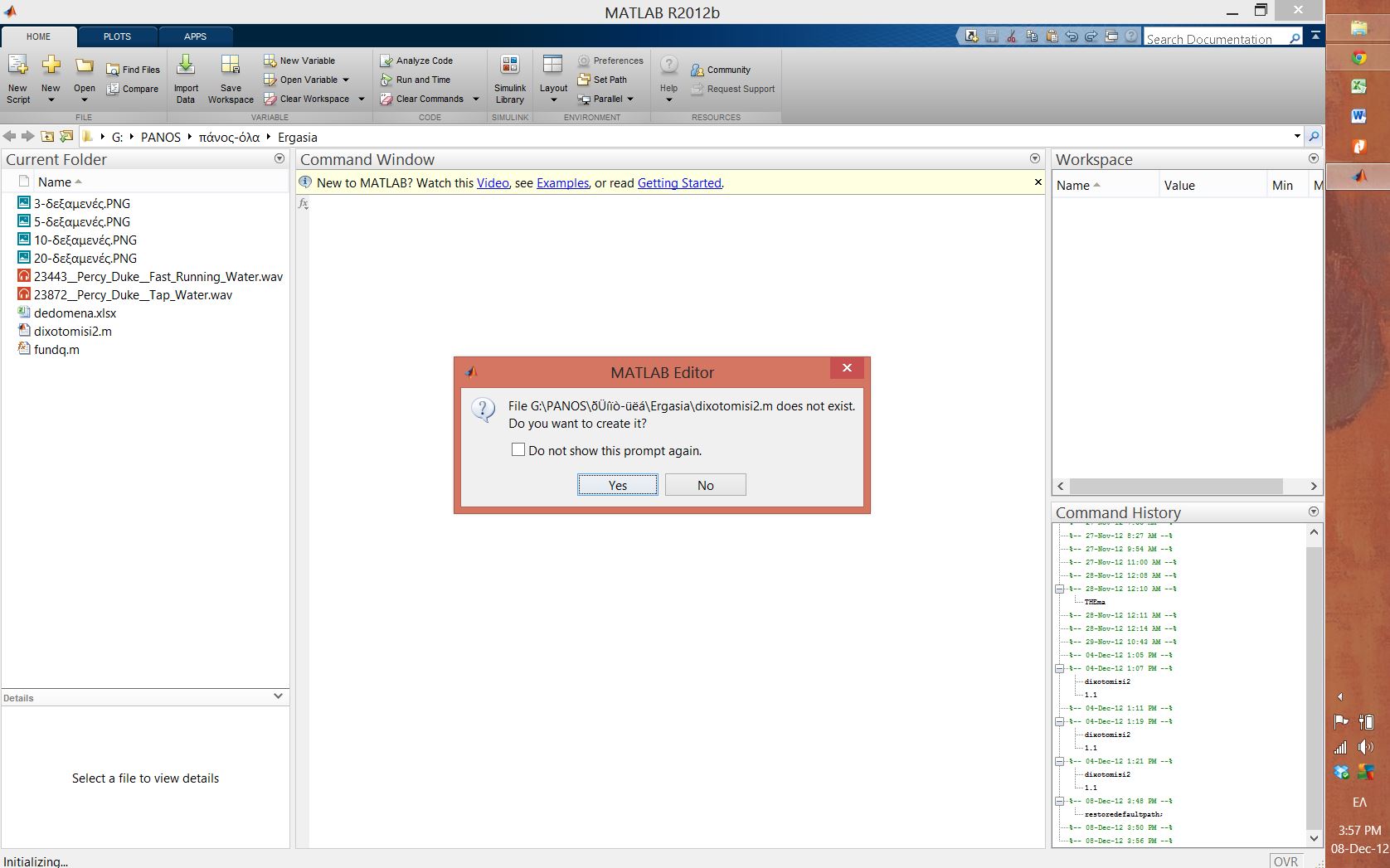Switch to the PLOTS tab
1390x868 pixels.
pyautogui.click(x=117, y=36)
